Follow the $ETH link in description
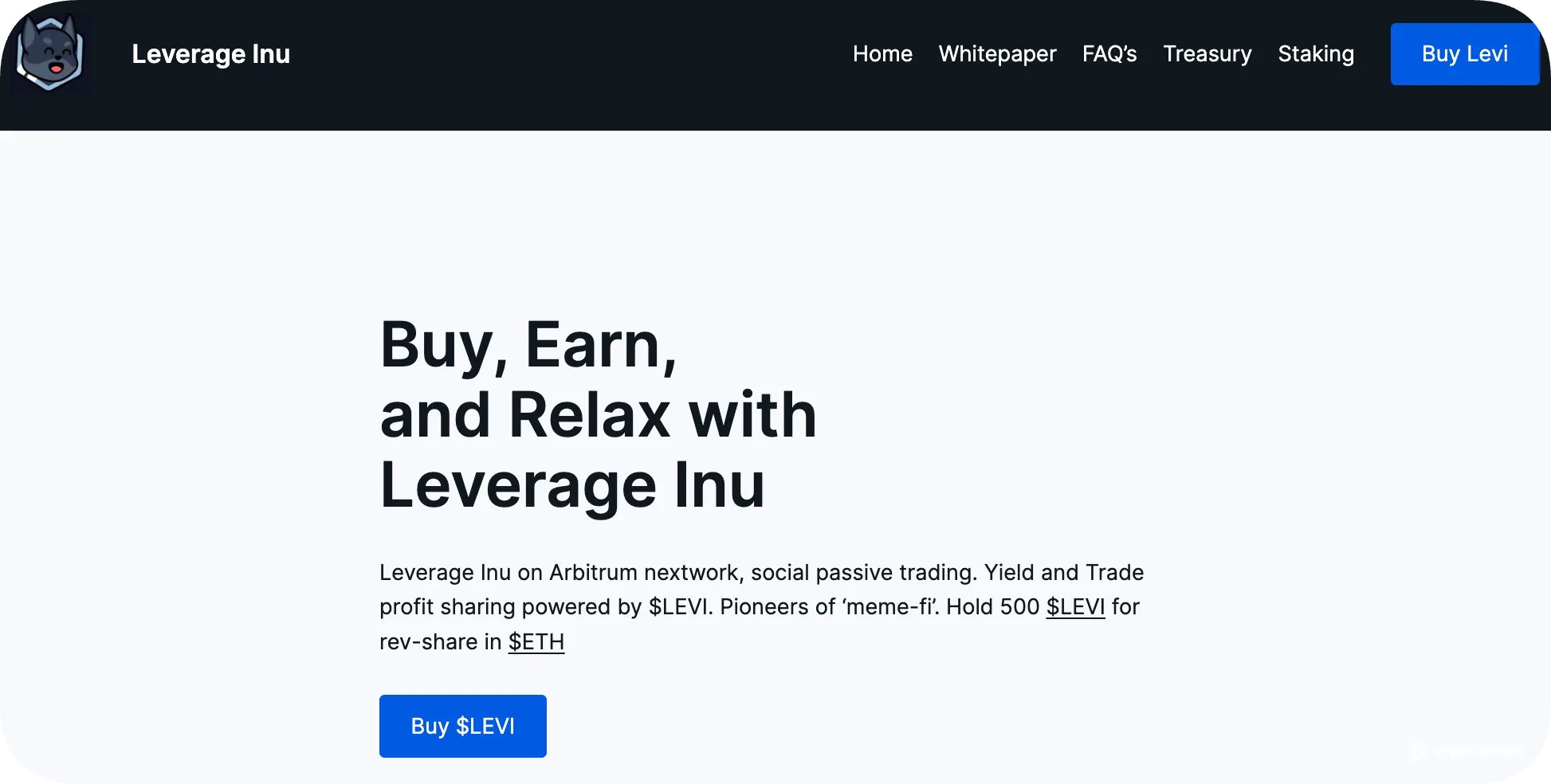The image size is (1551, 784). (536, 642)
